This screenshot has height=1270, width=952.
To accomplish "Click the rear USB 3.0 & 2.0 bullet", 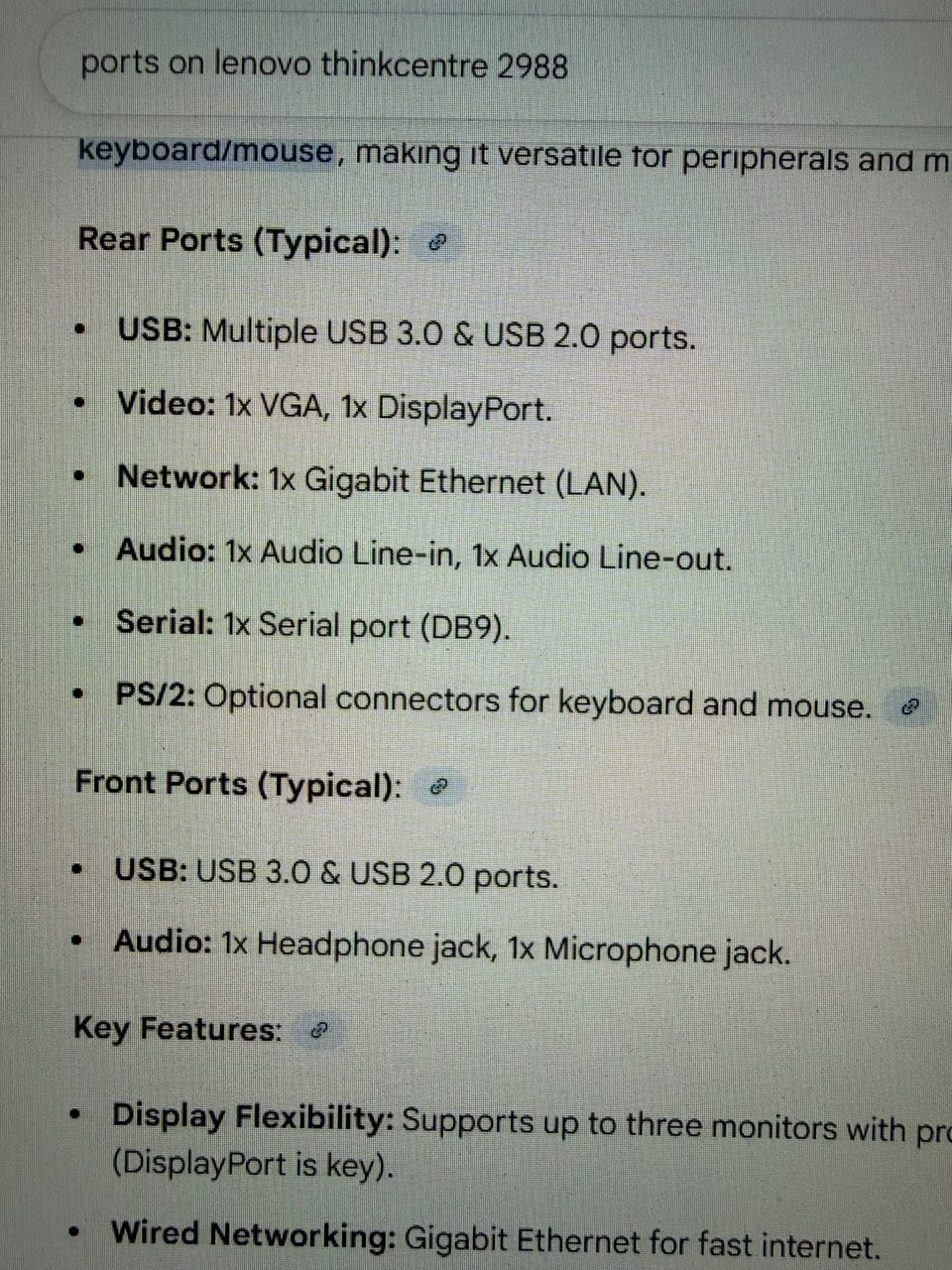I will 406,333.
